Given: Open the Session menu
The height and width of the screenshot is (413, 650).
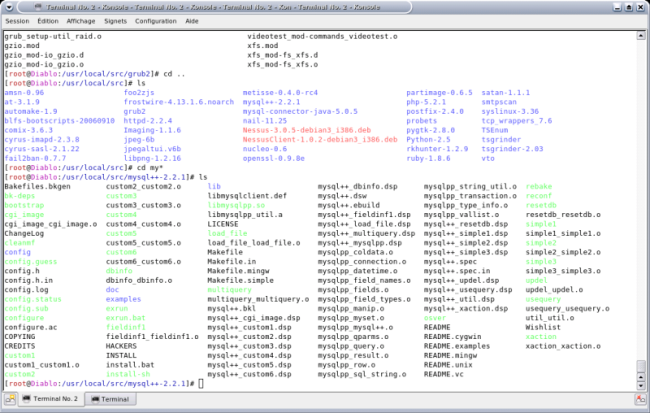Looking at the screenshot, I should coord(17,20).
